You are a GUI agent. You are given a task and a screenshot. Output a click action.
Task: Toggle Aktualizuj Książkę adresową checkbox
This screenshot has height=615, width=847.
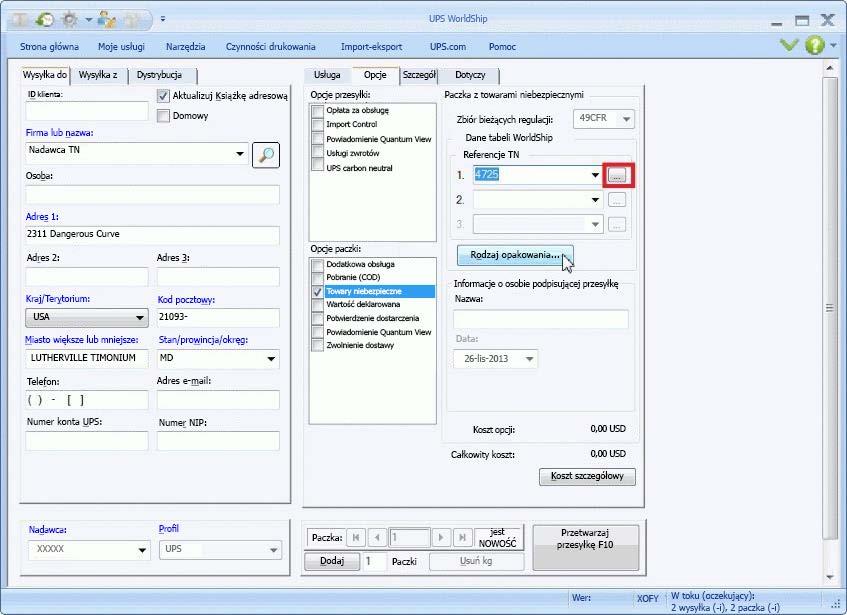coord(163,96)
